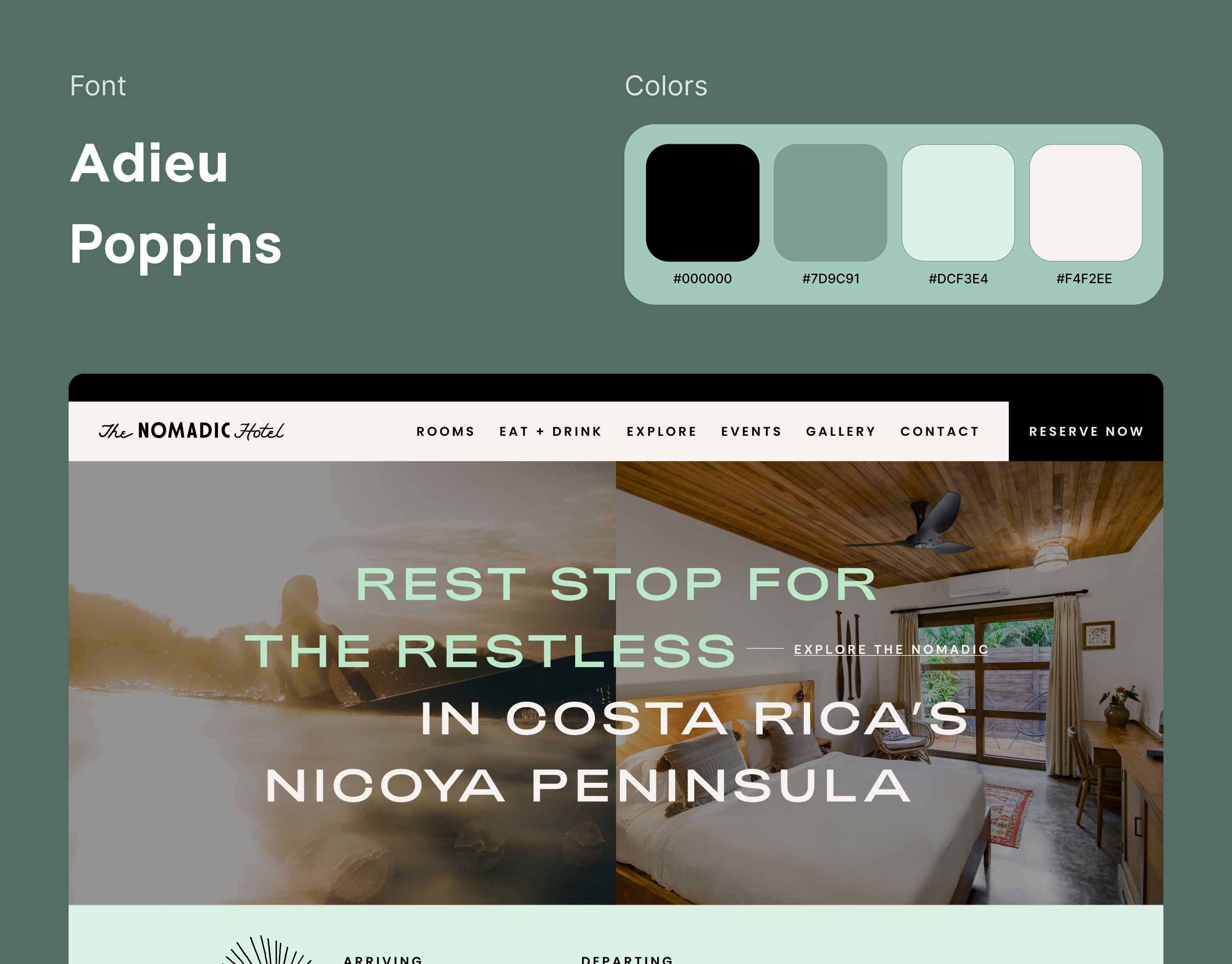
Task: Click the Poppins font name
Action: click(x=175, y=244)
